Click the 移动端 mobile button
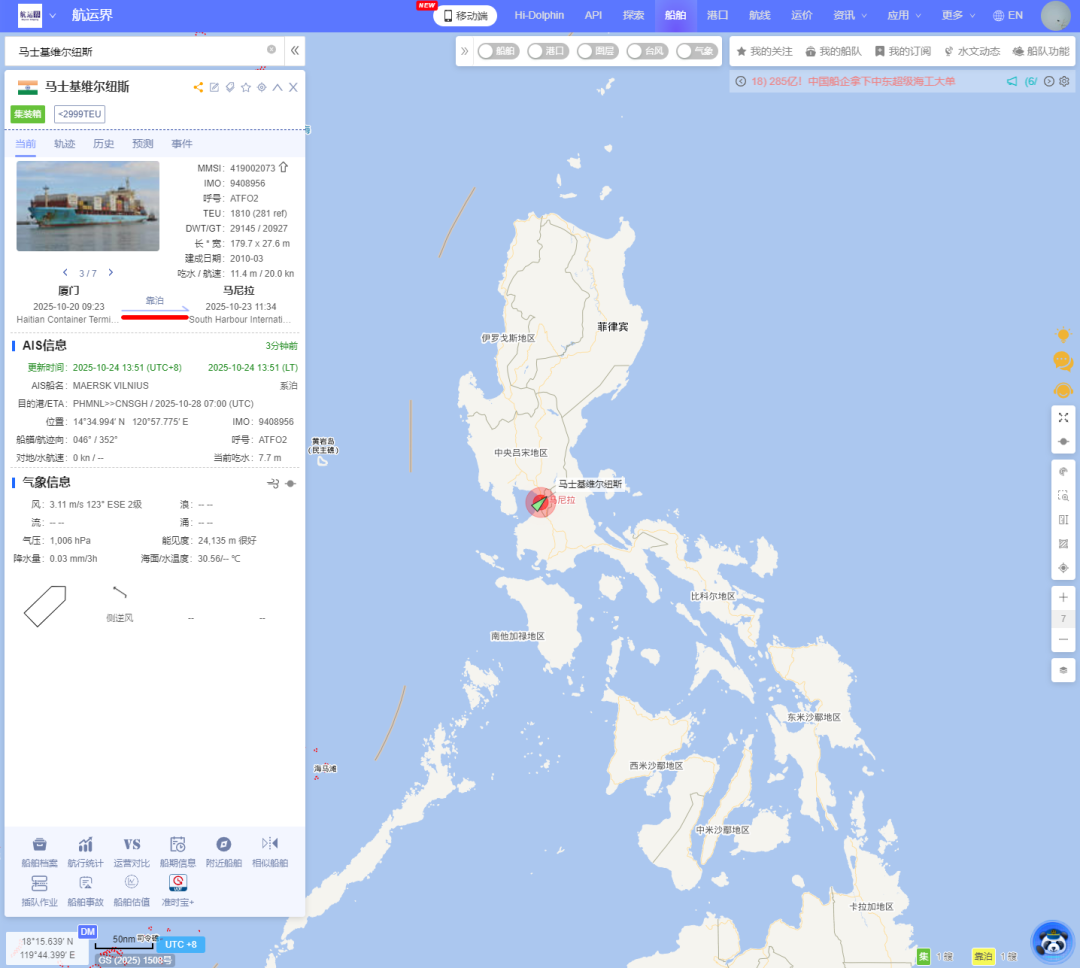 (465, 15)
